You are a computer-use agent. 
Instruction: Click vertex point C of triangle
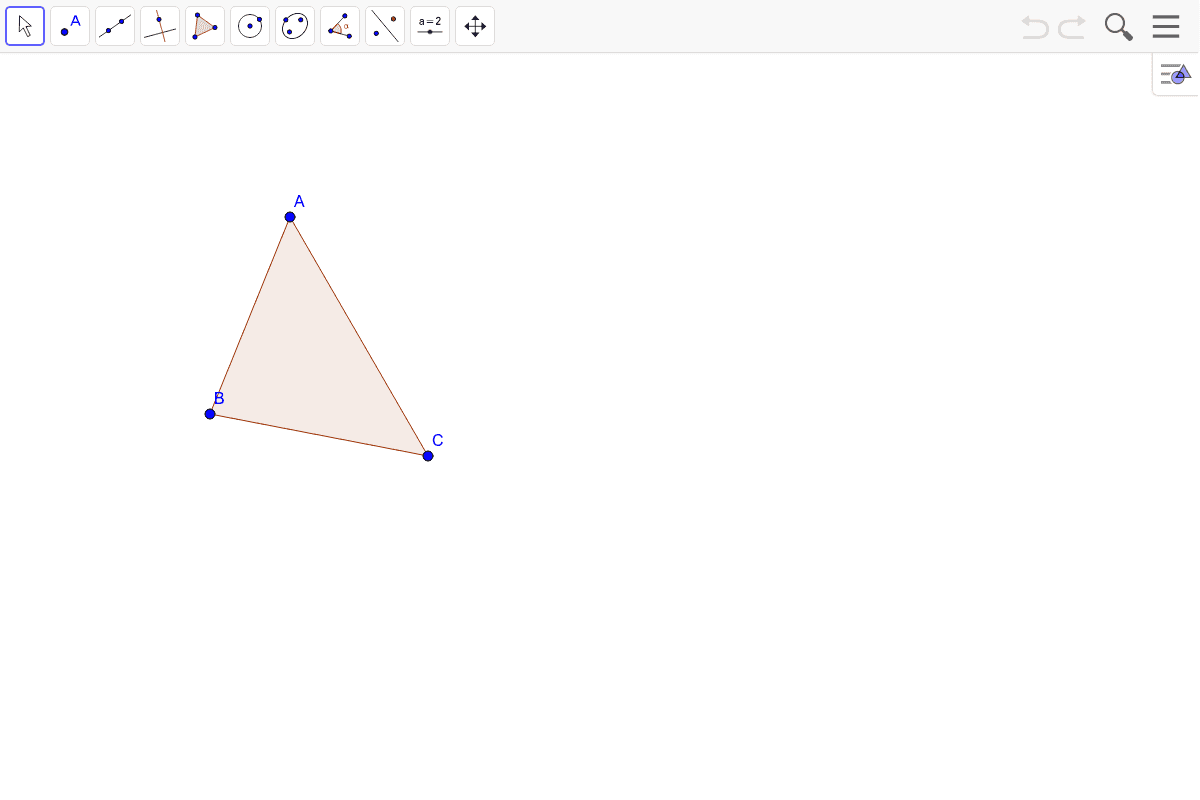[428, 456]
